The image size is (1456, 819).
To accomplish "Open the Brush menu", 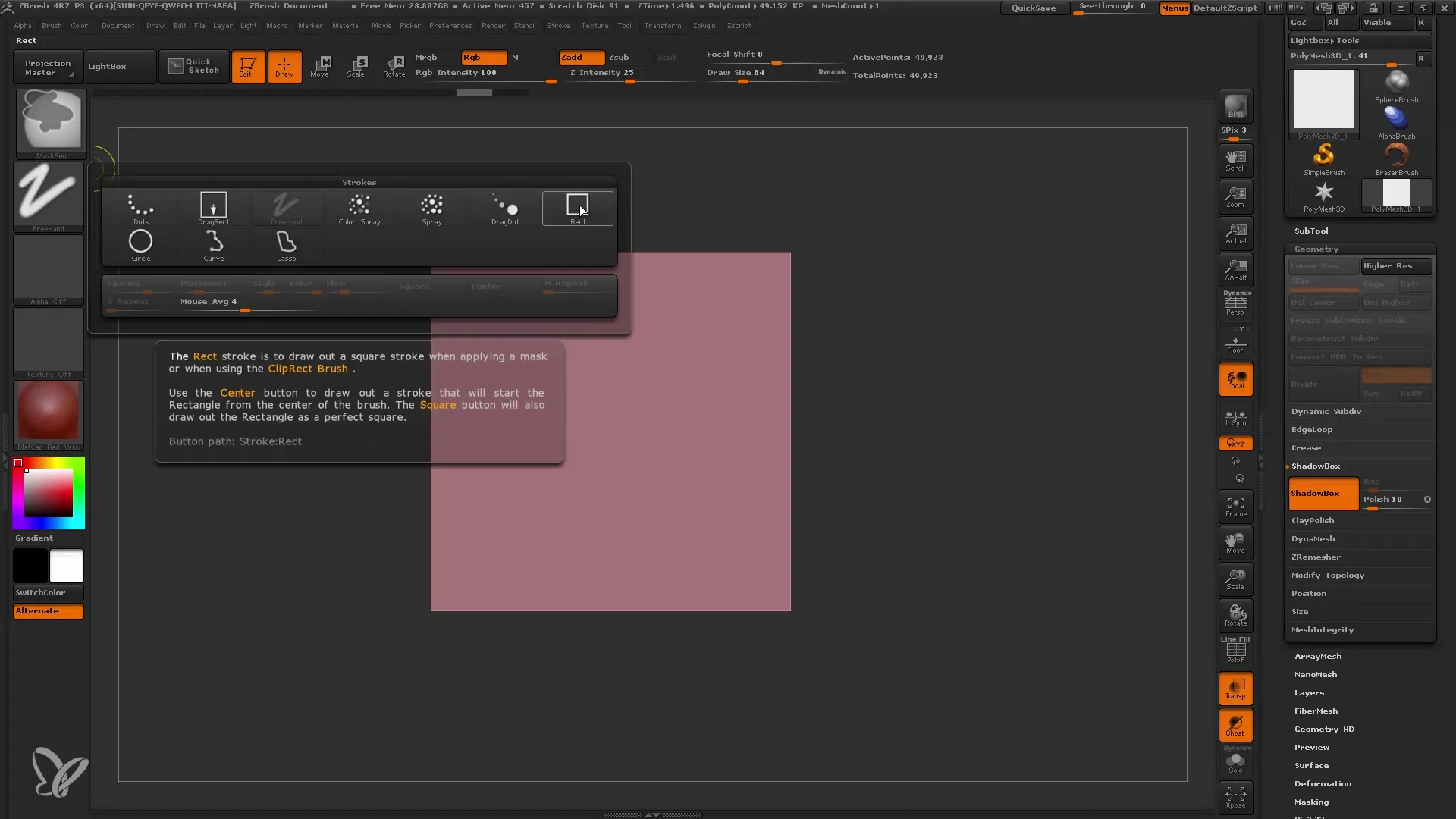I will click(52, 26).
